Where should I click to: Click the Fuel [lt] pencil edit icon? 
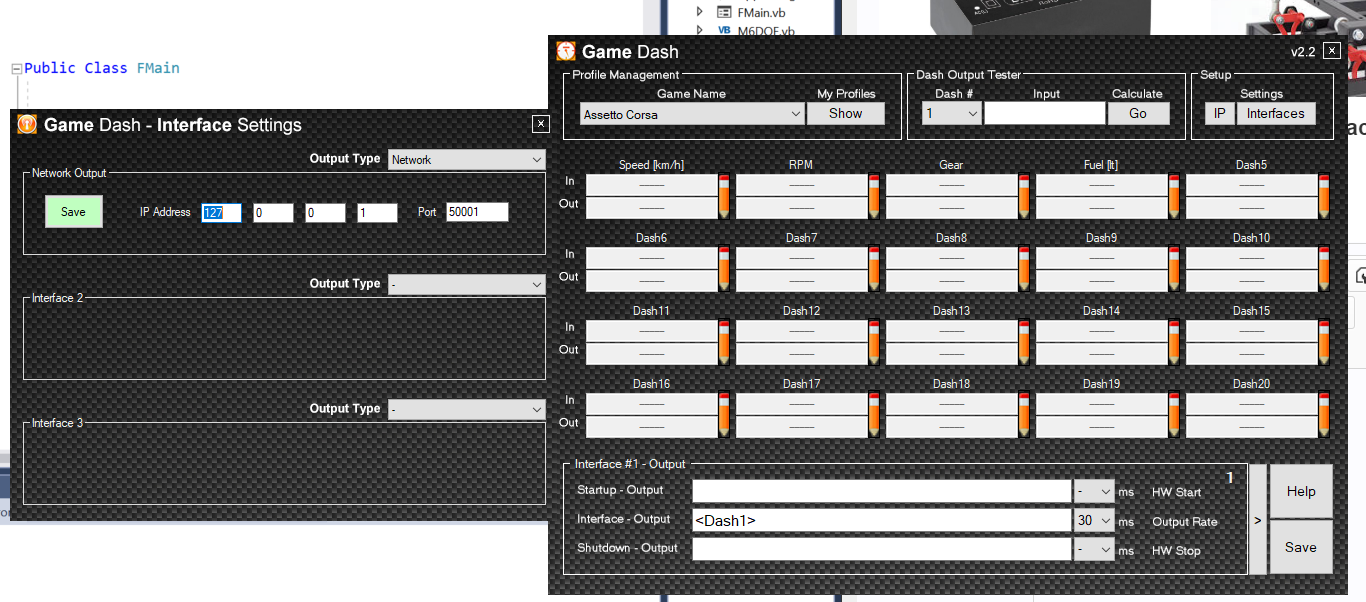click(1175, 196)
